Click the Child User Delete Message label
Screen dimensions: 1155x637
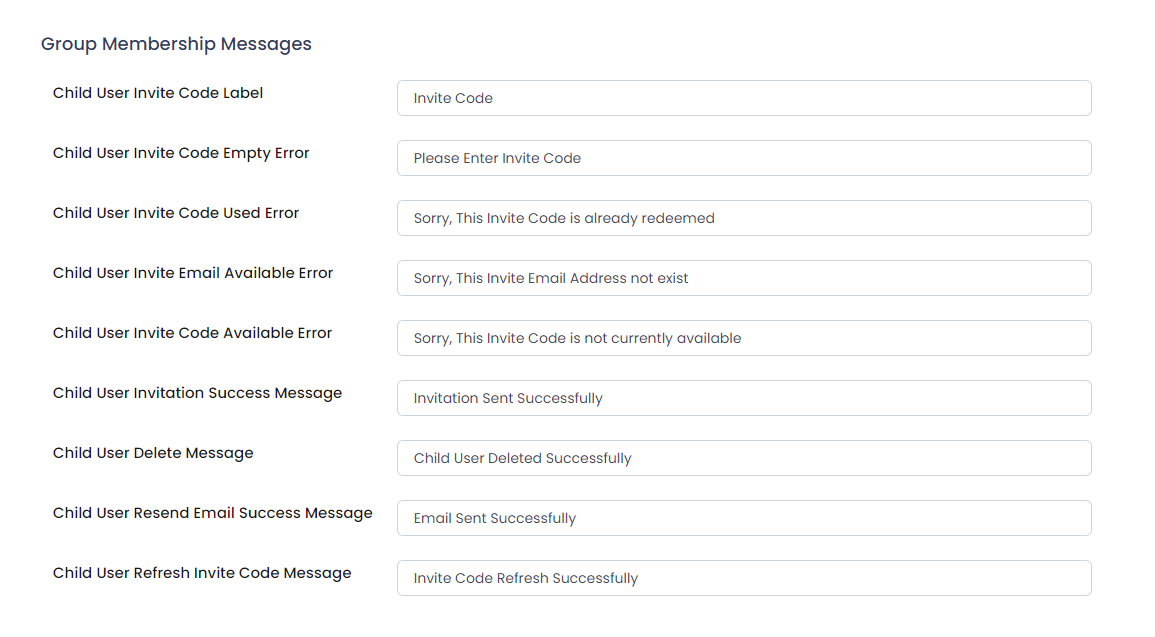(153, 453)
